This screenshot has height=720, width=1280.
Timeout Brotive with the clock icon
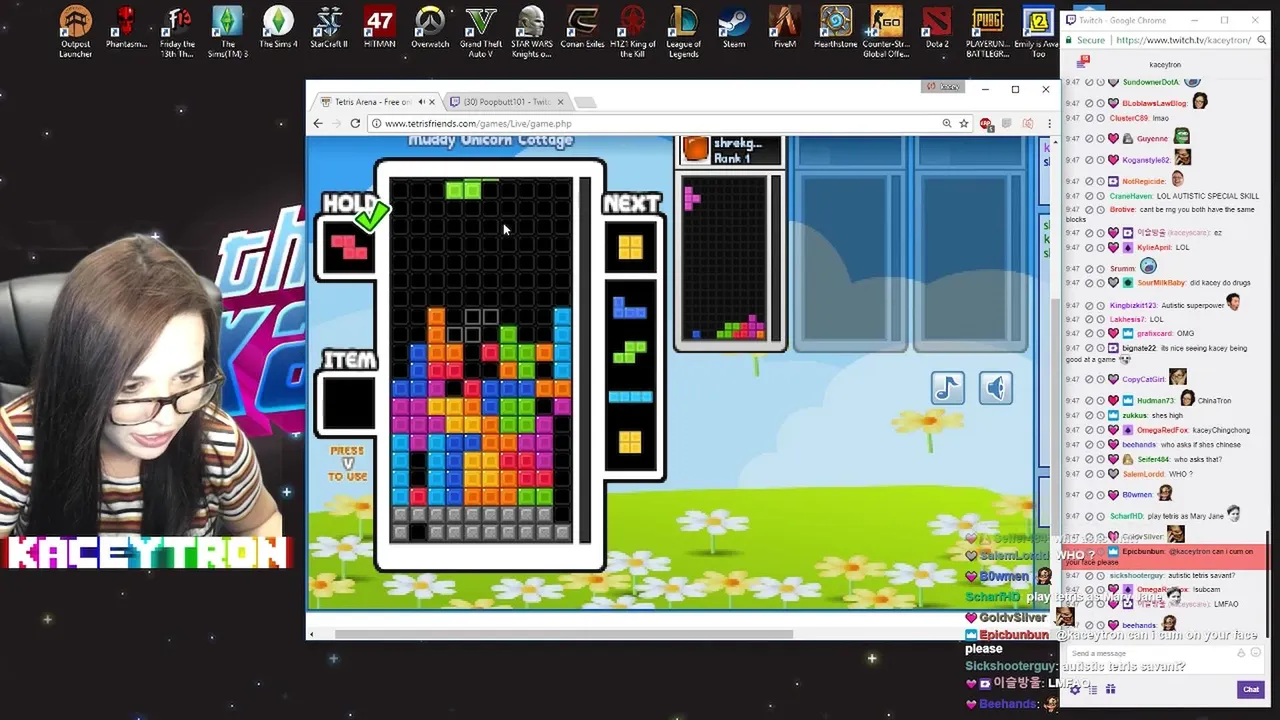[x=1101, y=210]
